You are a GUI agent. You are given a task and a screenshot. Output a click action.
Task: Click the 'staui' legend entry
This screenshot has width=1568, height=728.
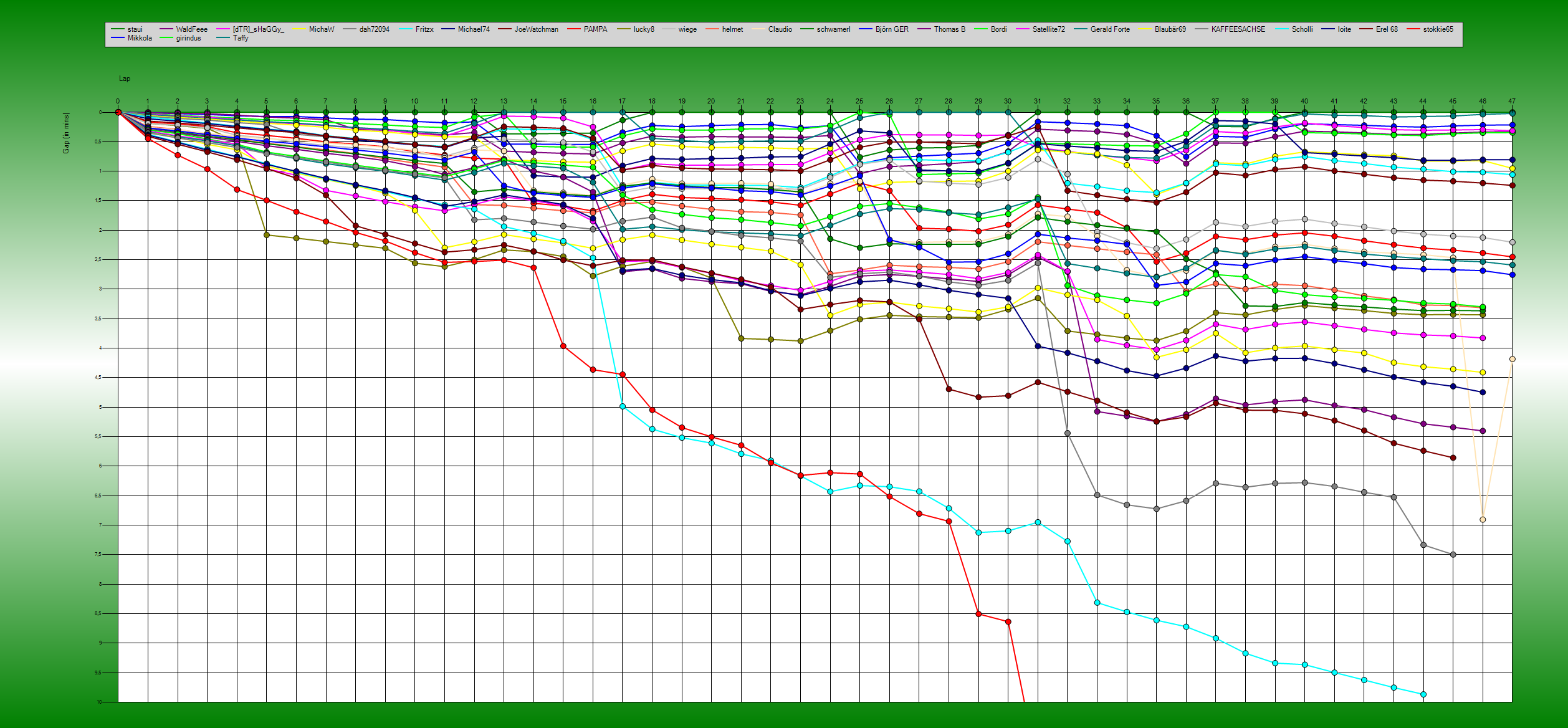coord(135,29)
